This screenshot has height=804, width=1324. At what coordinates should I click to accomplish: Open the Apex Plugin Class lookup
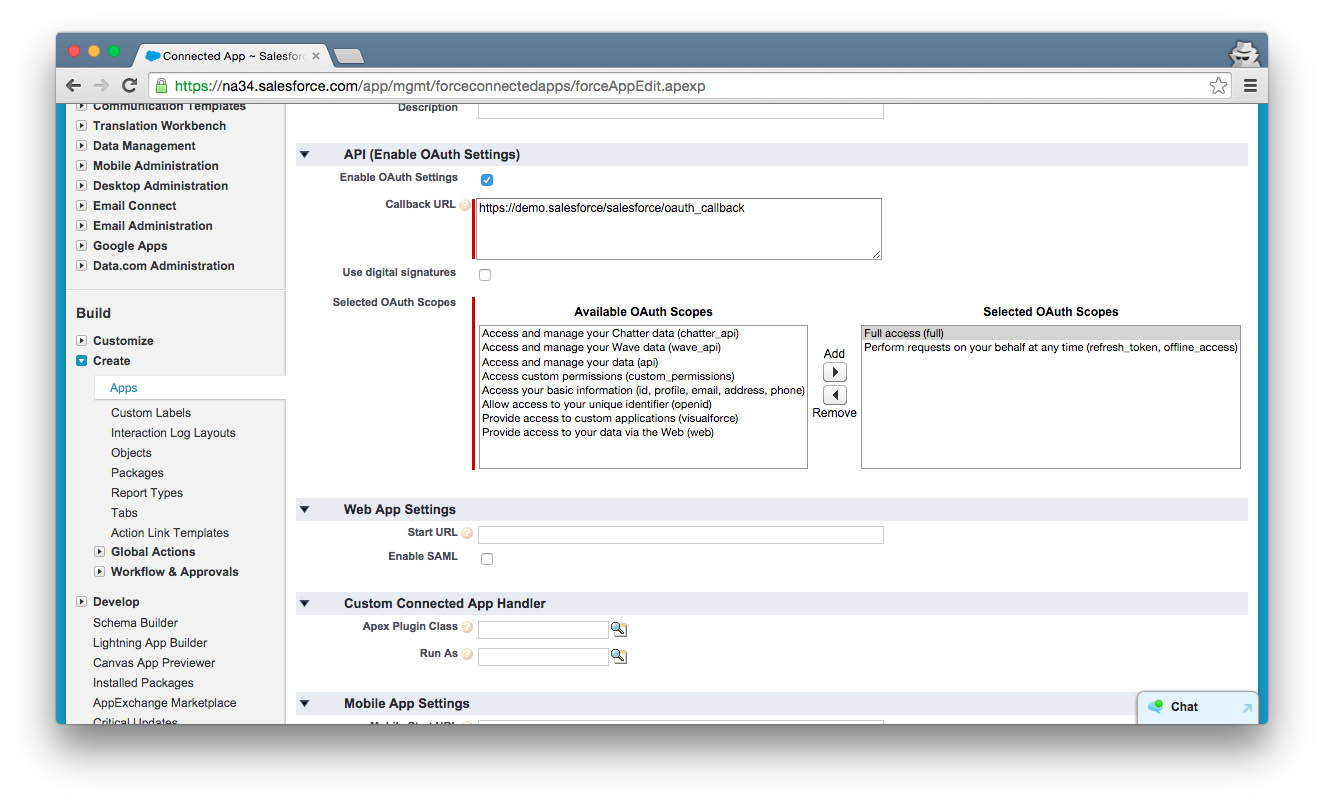coord(619,629)
